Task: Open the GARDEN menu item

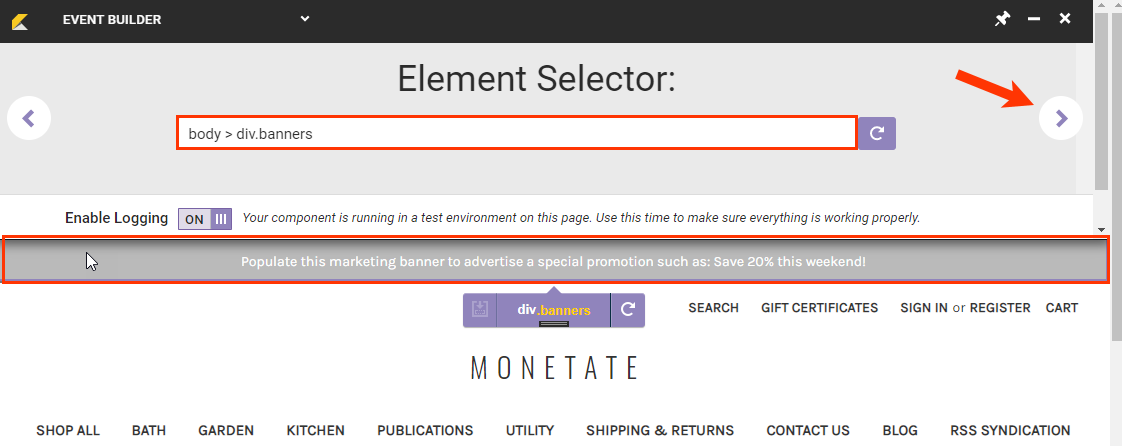Action: coord(226,430)
